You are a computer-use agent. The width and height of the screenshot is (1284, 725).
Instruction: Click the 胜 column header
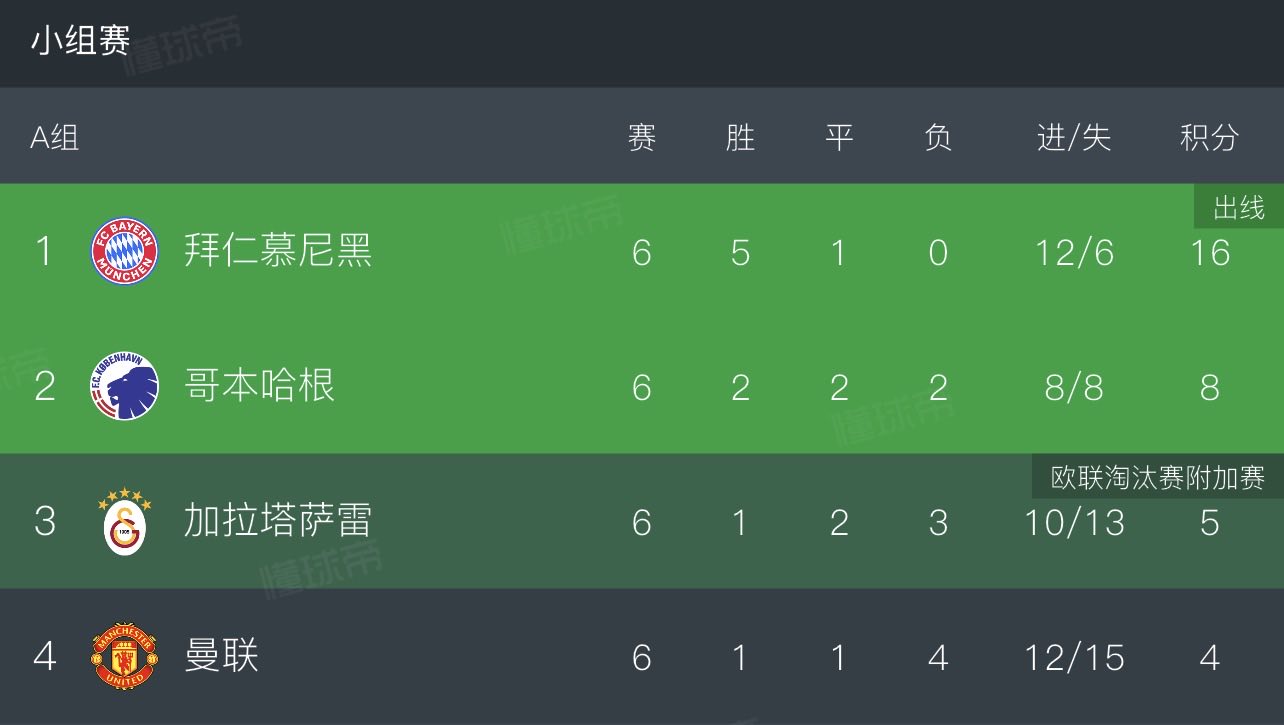(740, 137)
